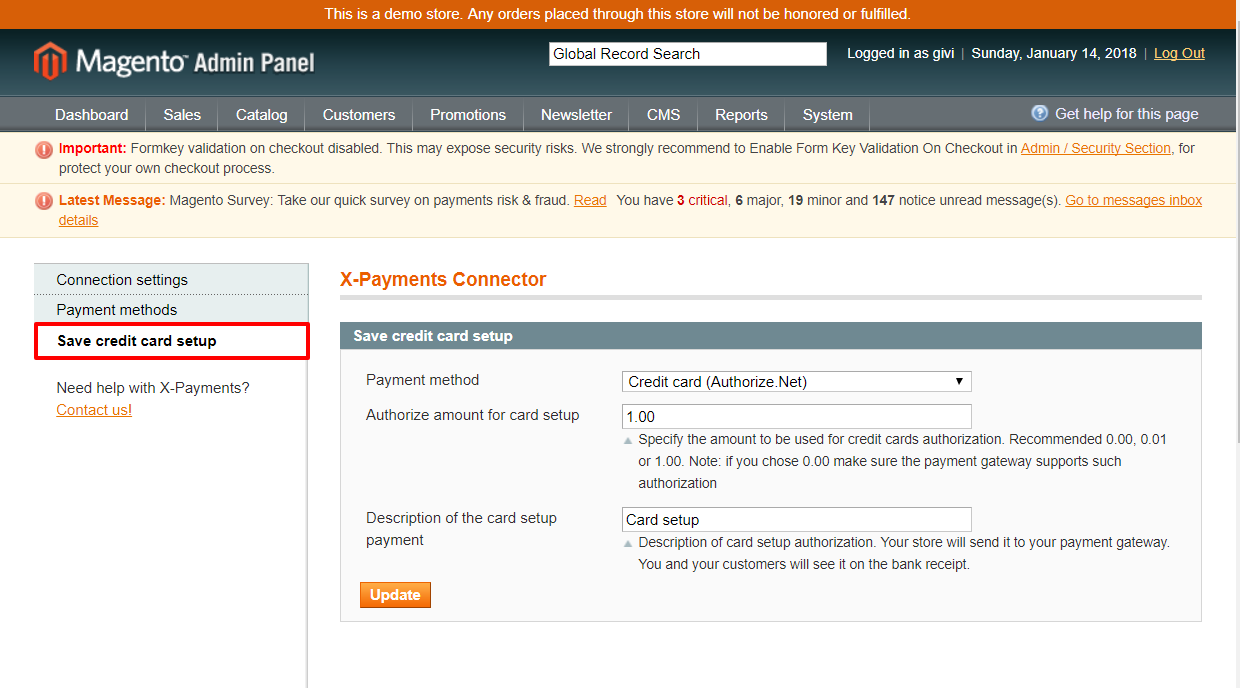Click the Log Out link

coord(1179,54)
